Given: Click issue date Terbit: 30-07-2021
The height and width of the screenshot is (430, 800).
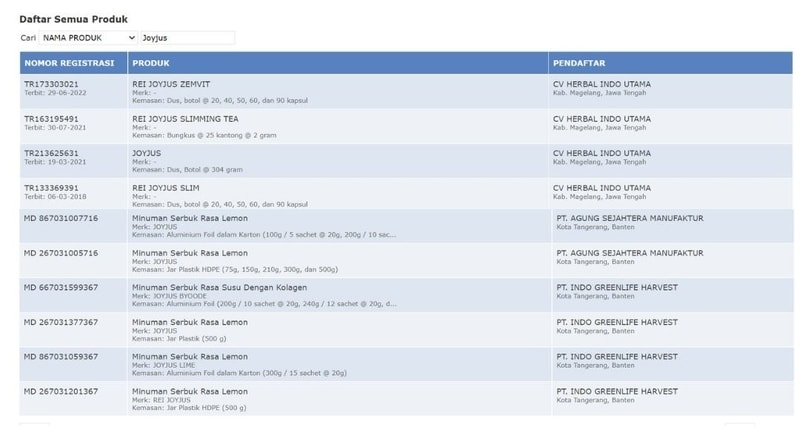Looking at the screenshot, I should (55, 128).
